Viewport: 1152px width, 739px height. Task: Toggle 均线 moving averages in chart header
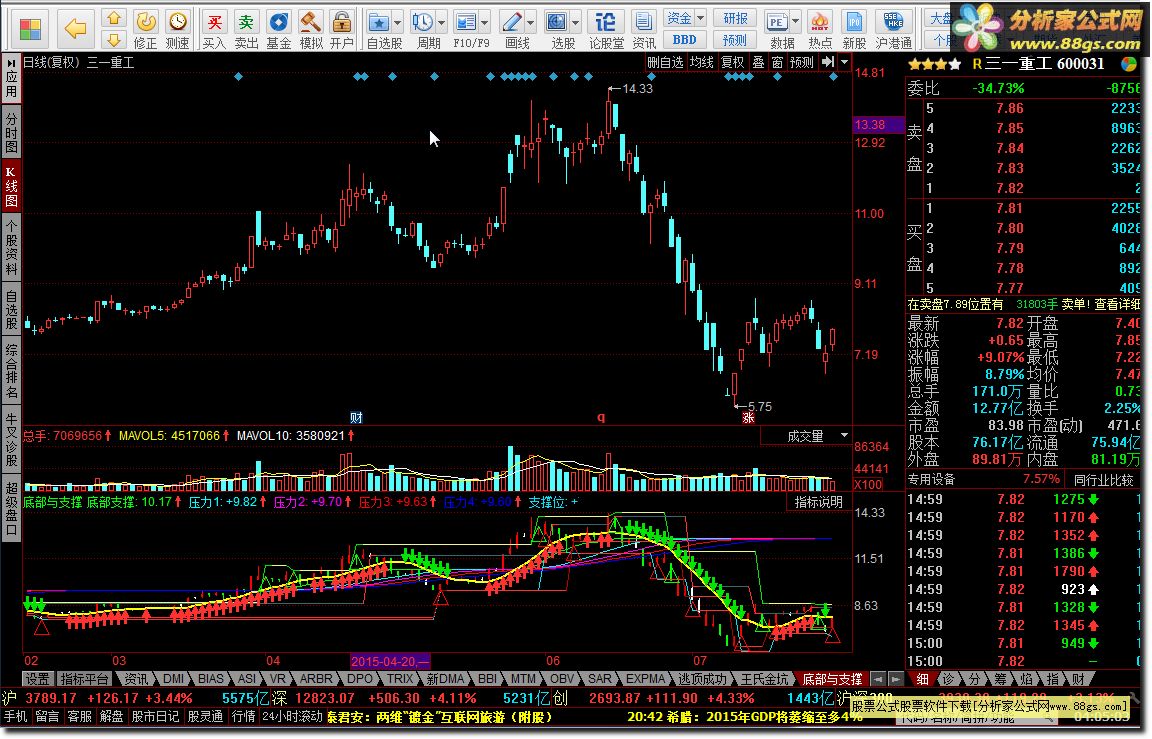702,62
